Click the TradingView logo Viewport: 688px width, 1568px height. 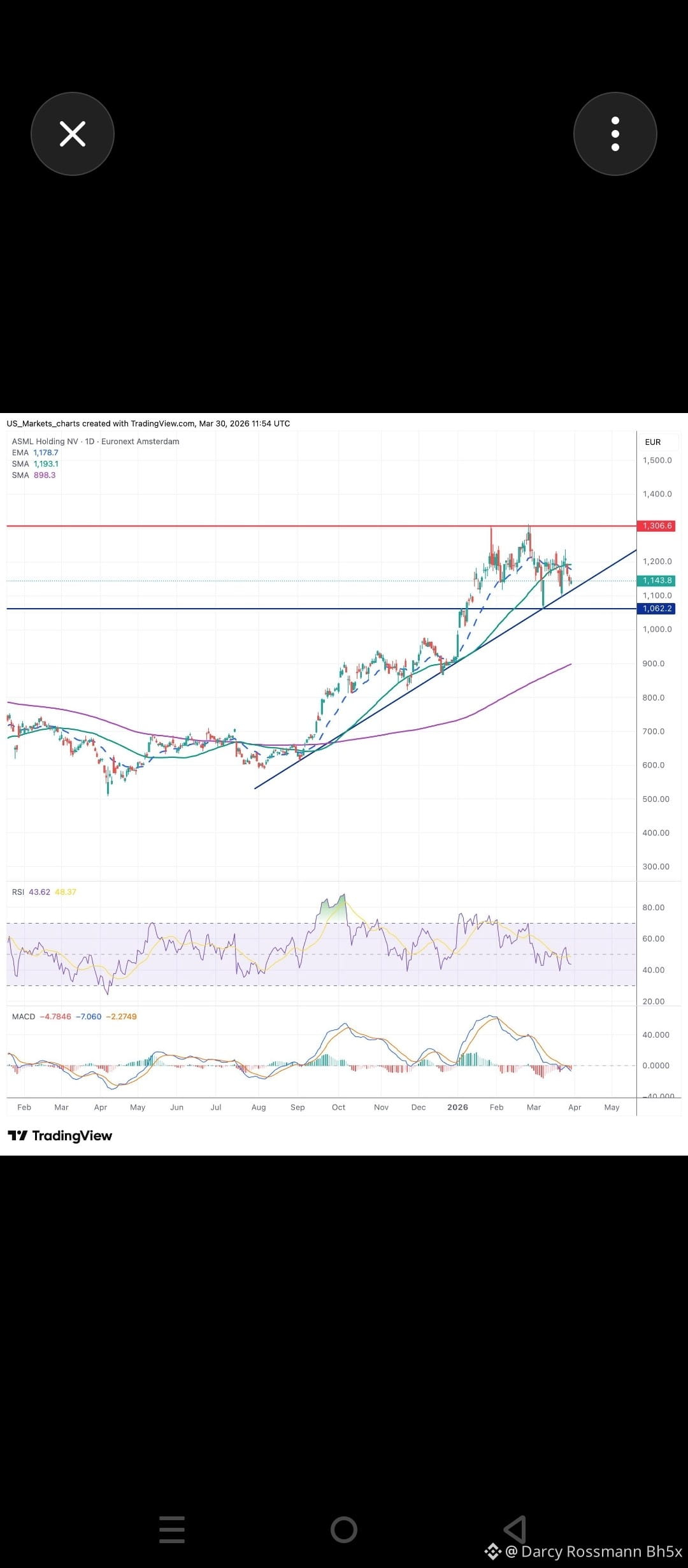[60, 1136]
